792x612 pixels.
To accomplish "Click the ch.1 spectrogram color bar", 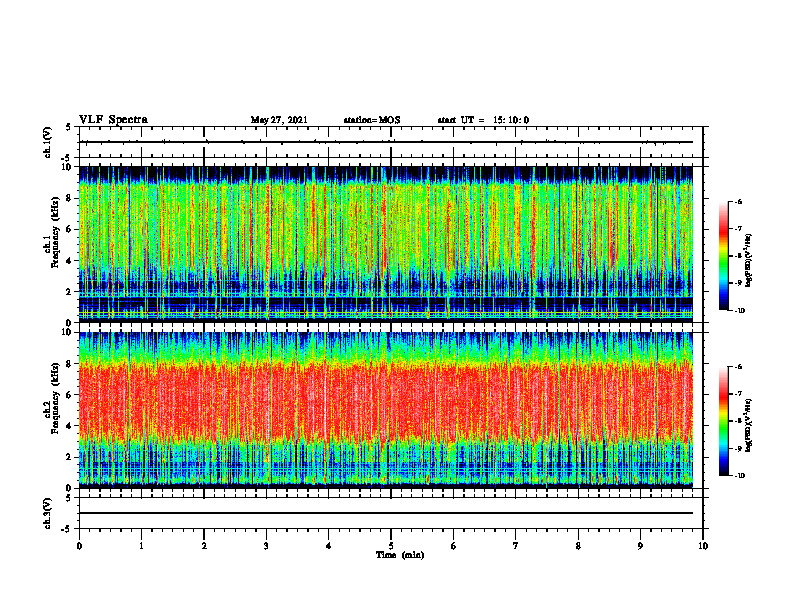I will pos(723,256).
